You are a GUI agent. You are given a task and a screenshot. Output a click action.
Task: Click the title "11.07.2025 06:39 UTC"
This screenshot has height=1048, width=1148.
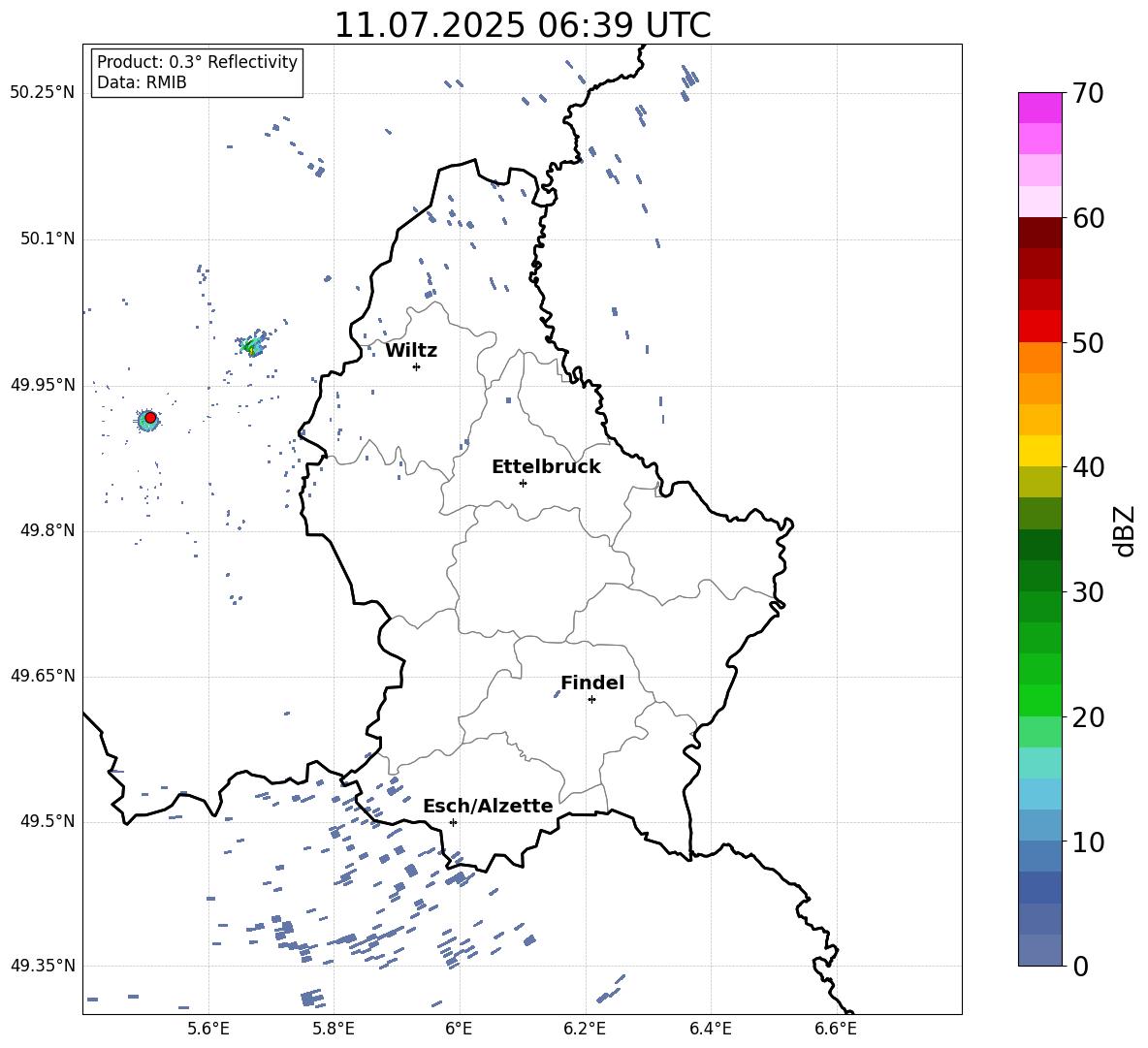(523, 25)
